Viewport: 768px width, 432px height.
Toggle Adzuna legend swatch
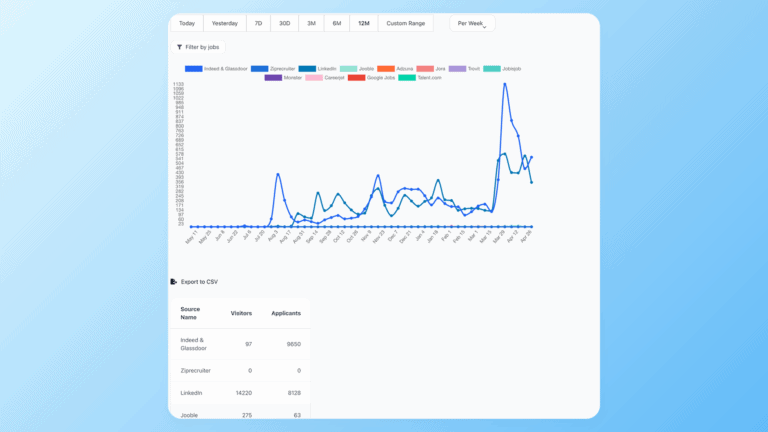tap(386, 69)
